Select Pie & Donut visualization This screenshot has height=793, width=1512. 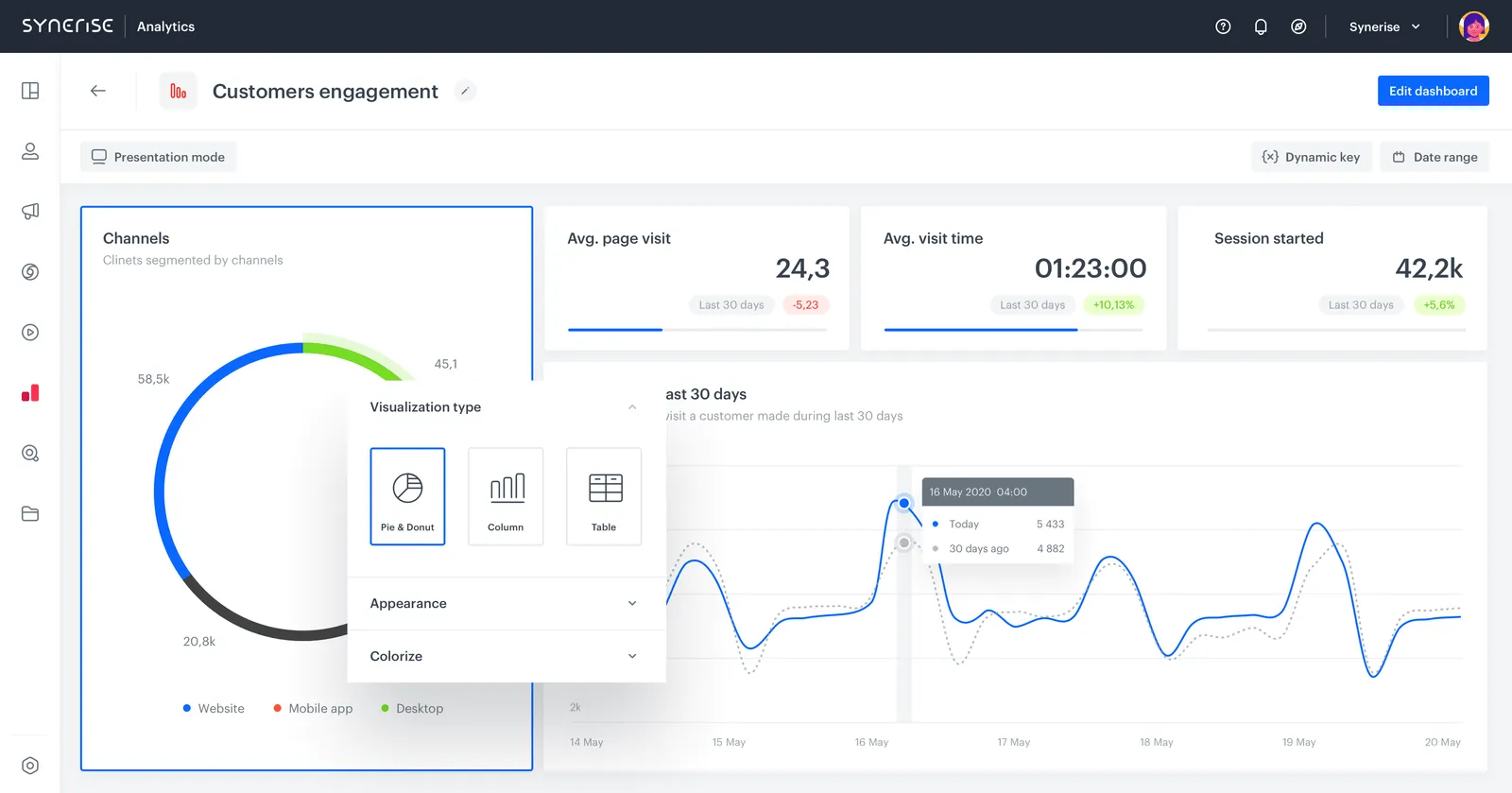coord(407,496)
